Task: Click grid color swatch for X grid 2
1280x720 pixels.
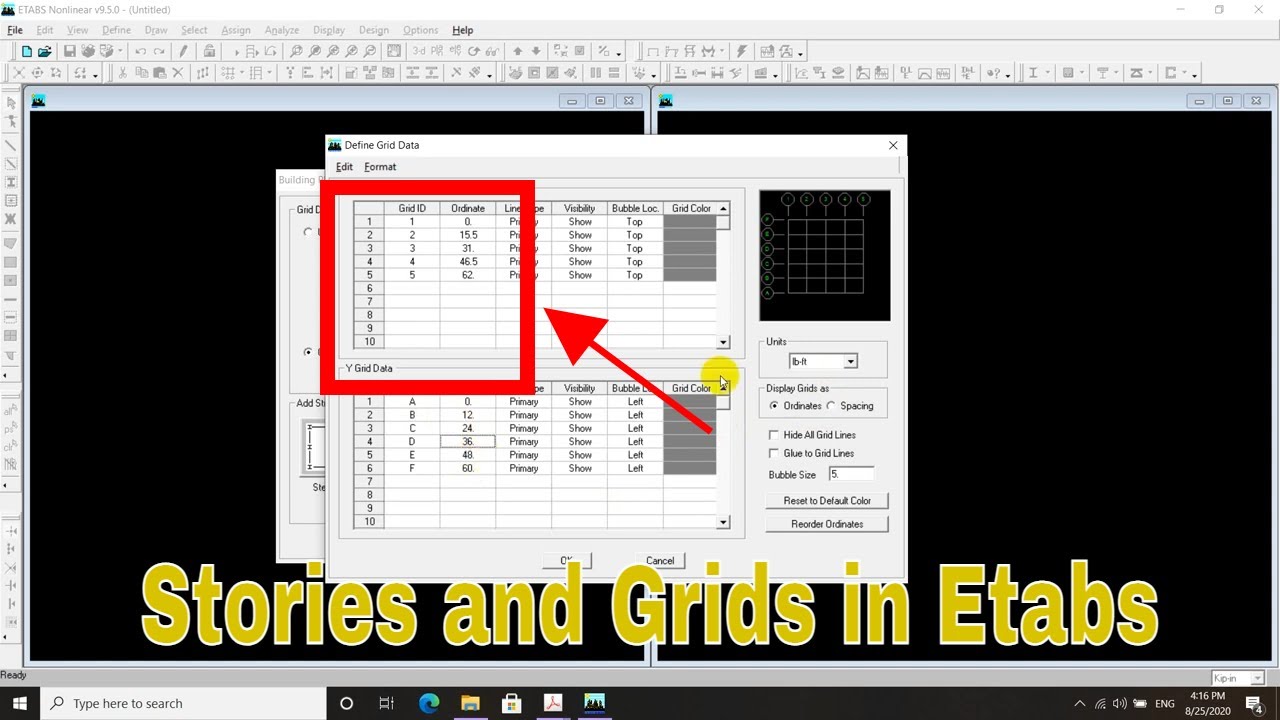Action: [x=690, y=235]
